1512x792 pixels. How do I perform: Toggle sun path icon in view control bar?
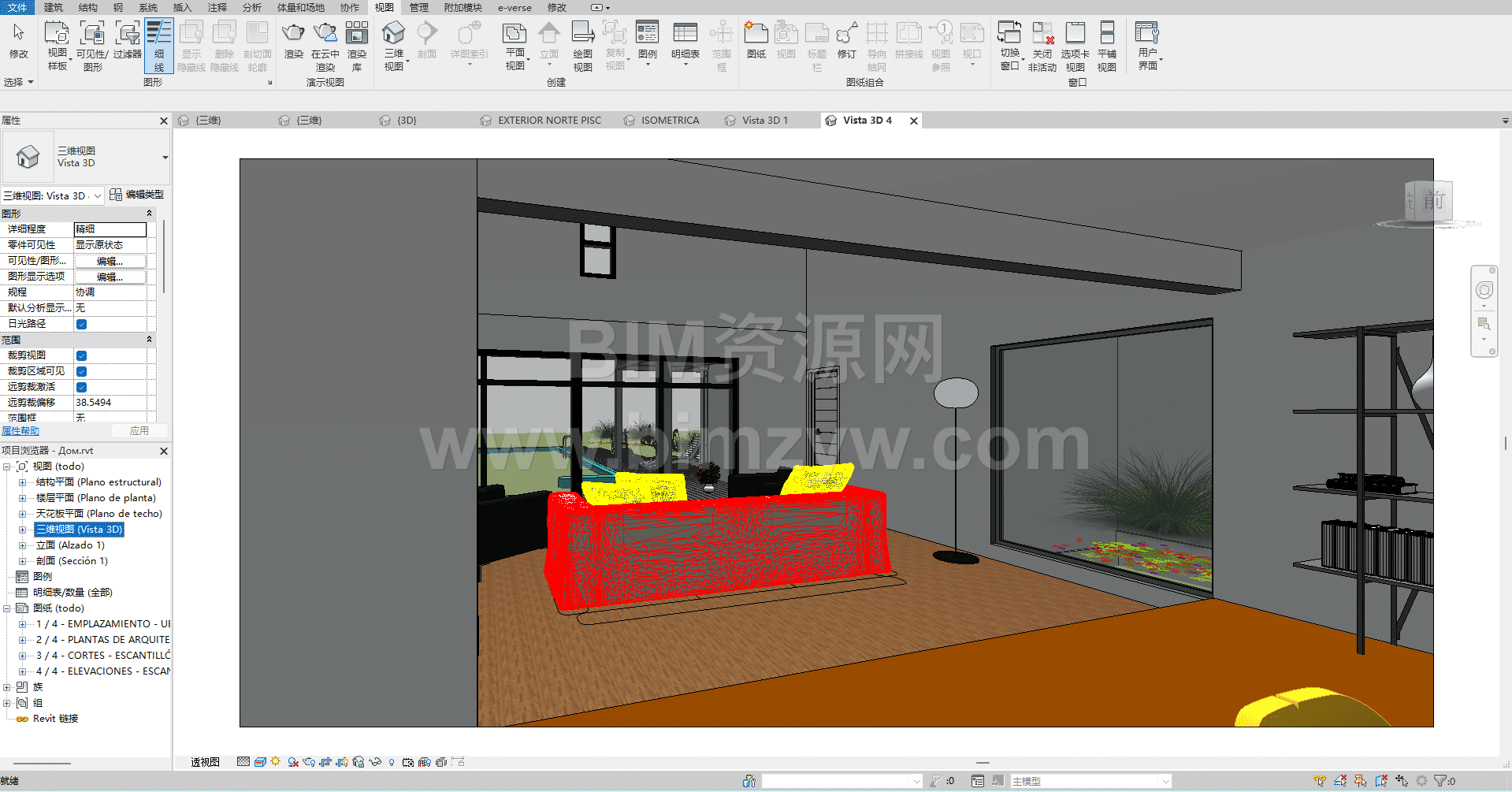point(275,762)
